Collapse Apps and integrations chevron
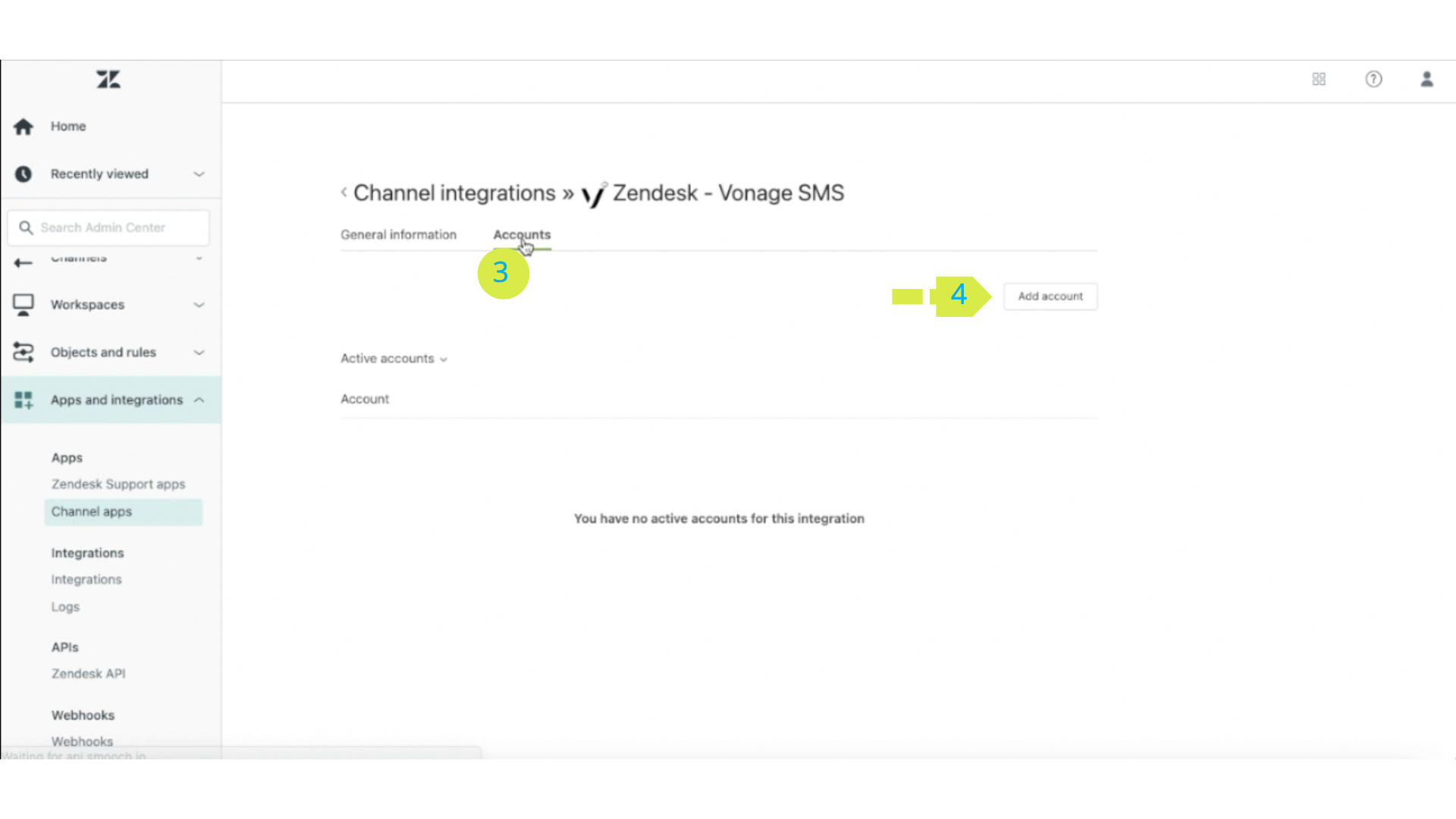Viewport: 1456px width, 819px height. pos(199,400)
